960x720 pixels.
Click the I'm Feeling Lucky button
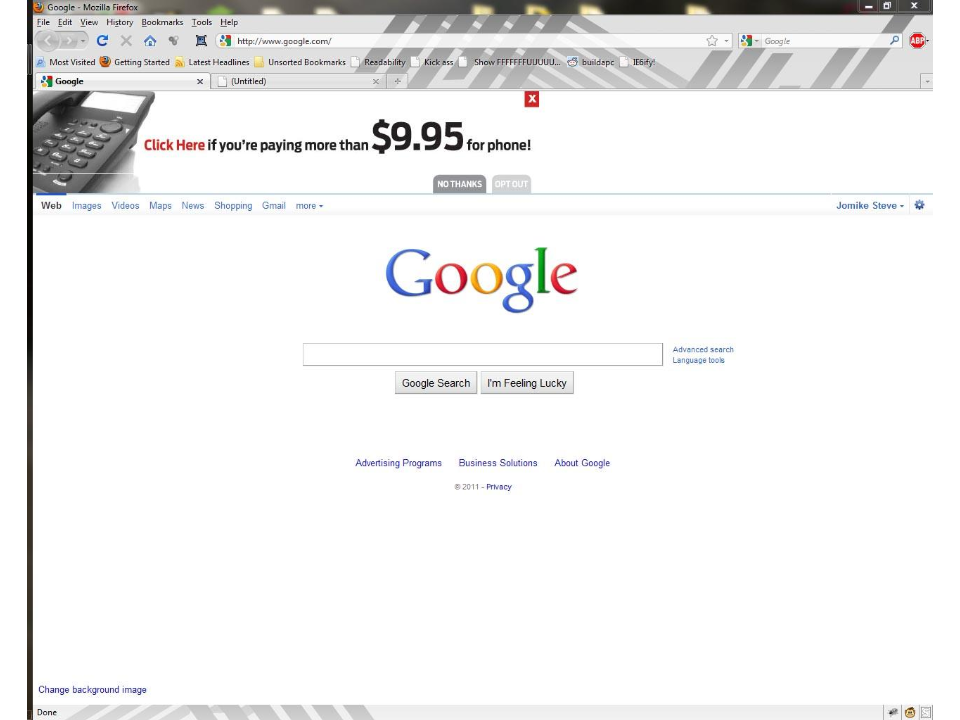[527, 383]
